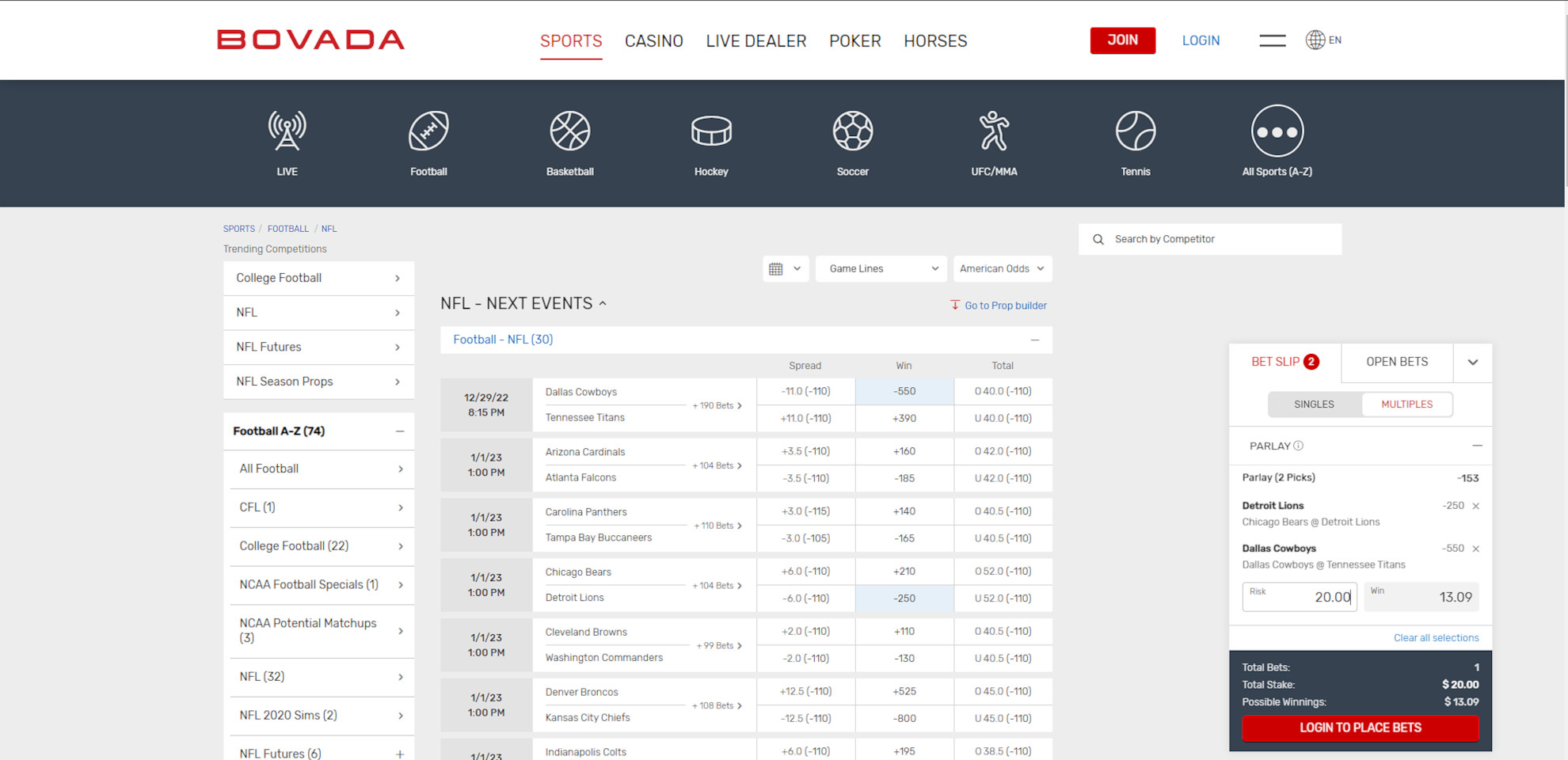Click the Login link

[1201, 40]
